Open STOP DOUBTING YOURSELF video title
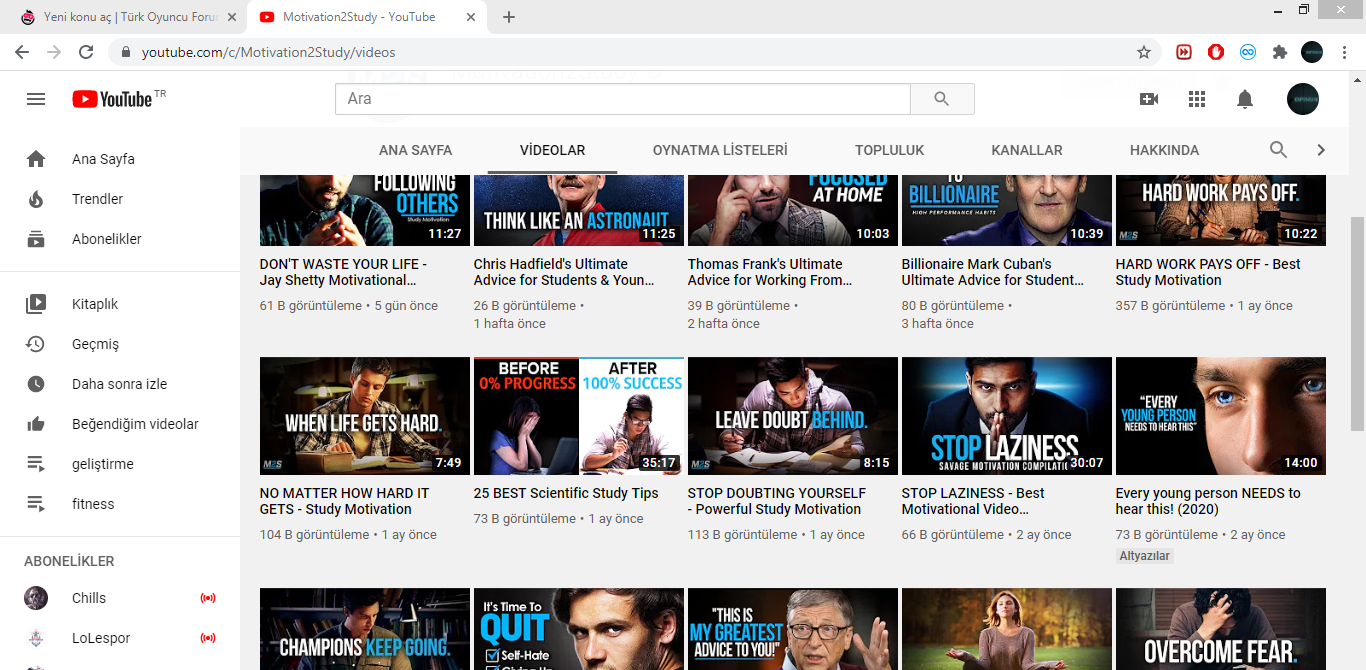This screenshot has width=1366, height=670. (x=777, y=501)
